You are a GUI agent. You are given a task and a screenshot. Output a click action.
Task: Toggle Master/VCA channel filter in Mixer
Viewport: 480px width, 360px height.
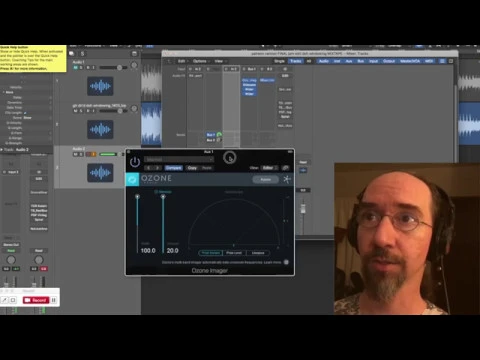410,61
